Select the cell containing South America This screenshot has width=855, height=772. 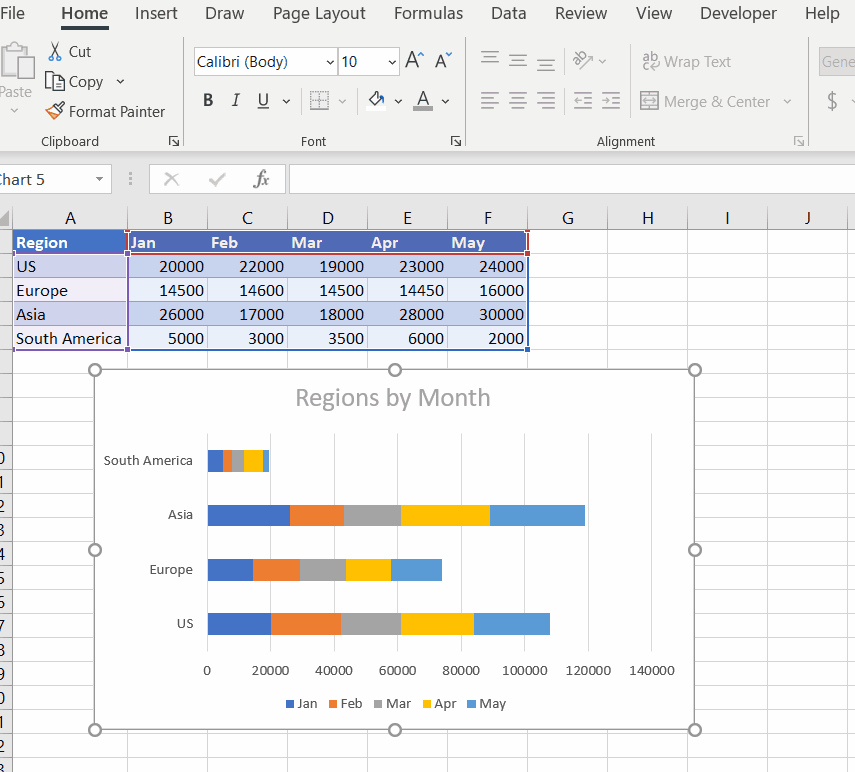tap(70, 339)
